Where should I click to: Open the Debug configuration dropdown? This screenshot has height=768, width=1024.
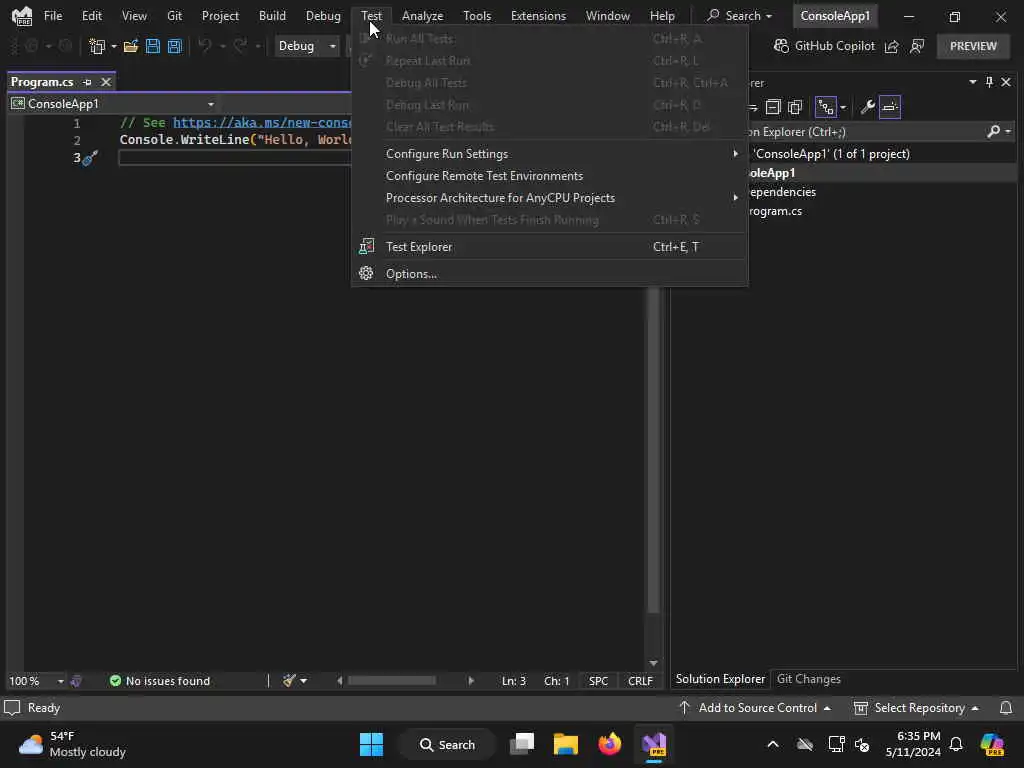(x=306, y=46)
